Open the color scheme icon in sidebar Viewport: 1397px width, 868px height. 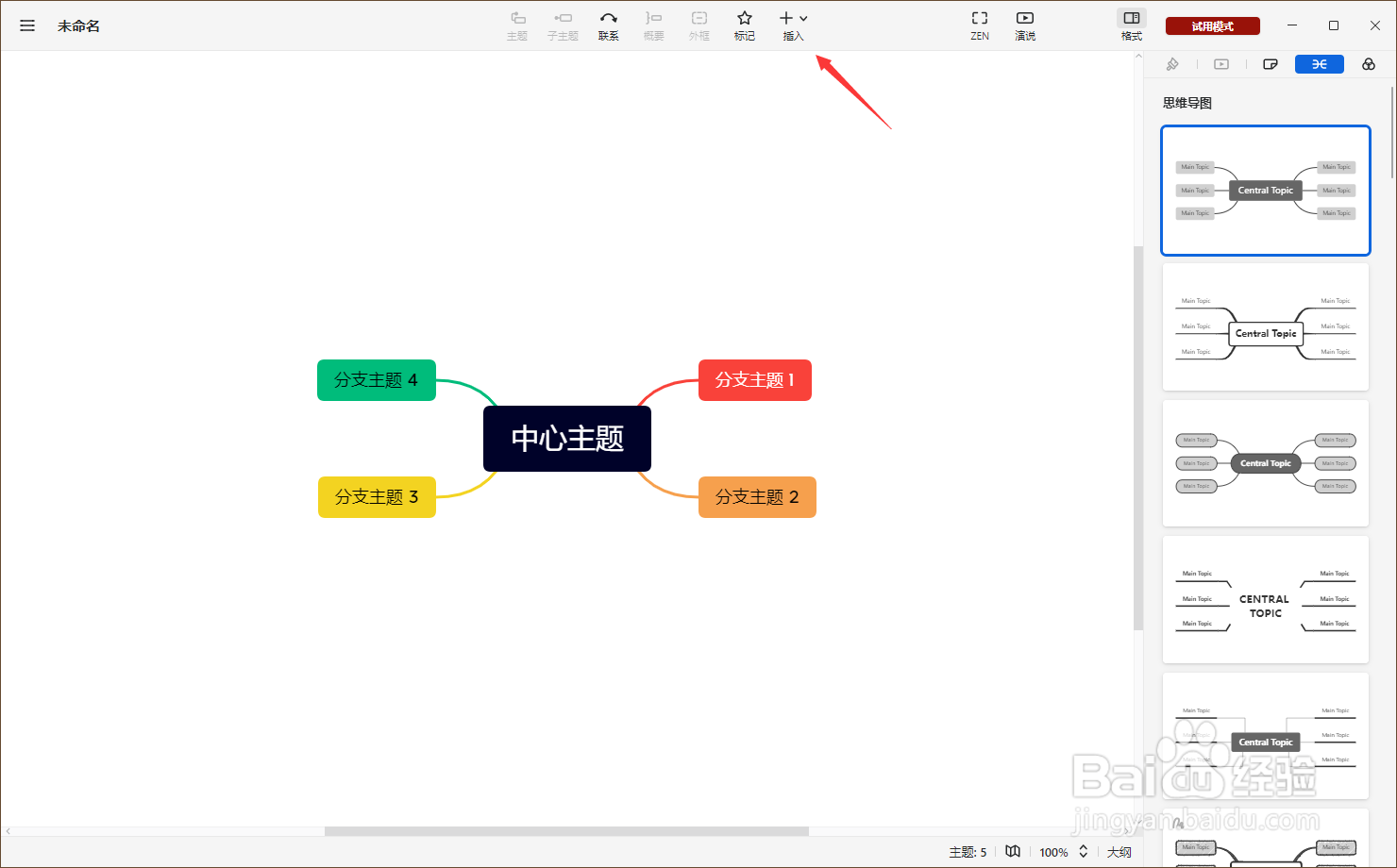click(1368, 63)
